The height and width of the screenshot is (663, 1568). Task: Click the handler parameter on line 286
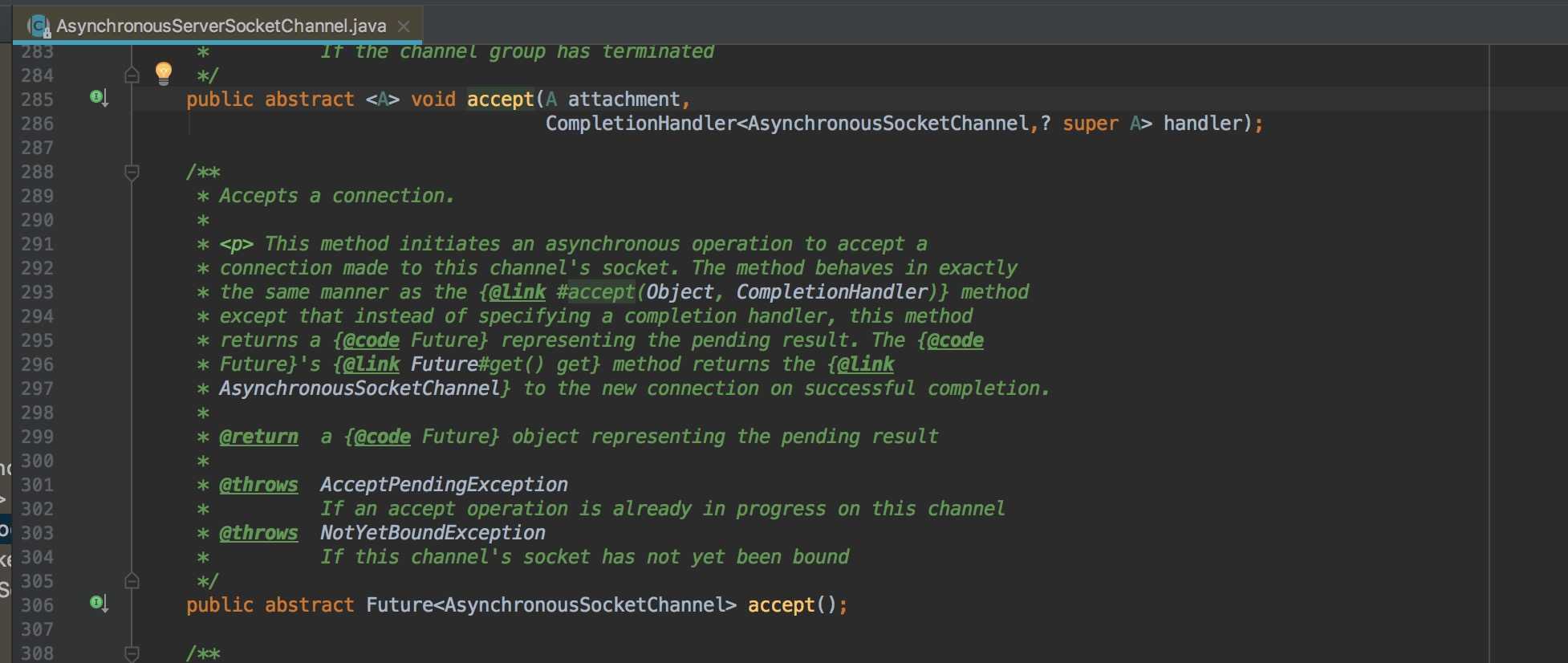(x=1203, y=124)
